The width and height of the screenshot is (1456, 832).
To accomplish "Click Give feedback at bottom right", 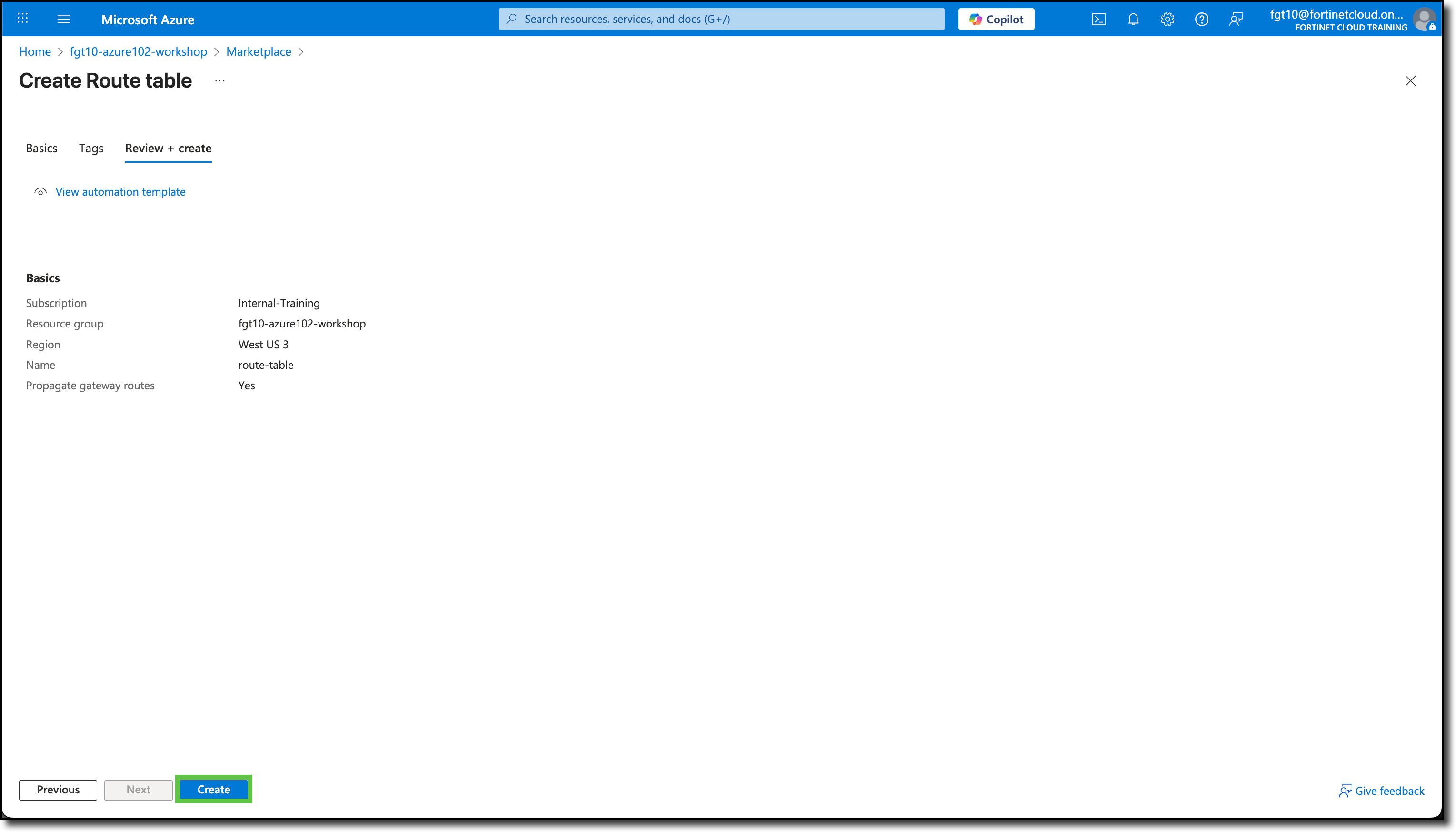I will tap(1382, 790).
